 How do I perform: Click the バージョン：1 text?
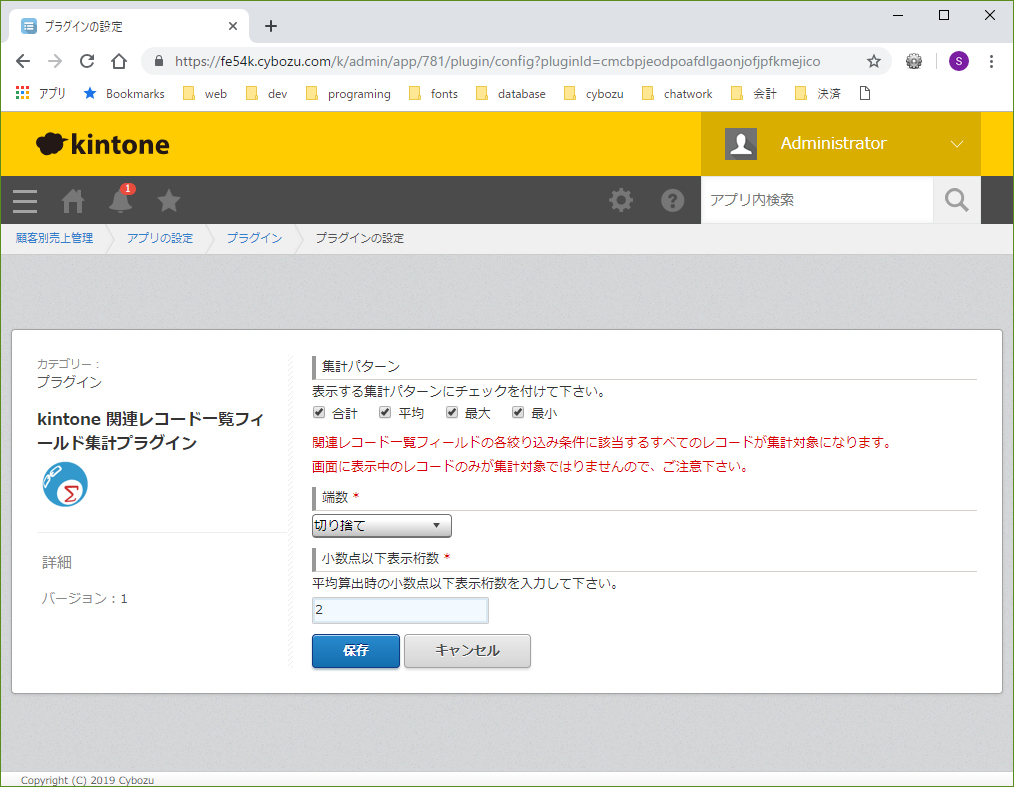click(85, 599)
